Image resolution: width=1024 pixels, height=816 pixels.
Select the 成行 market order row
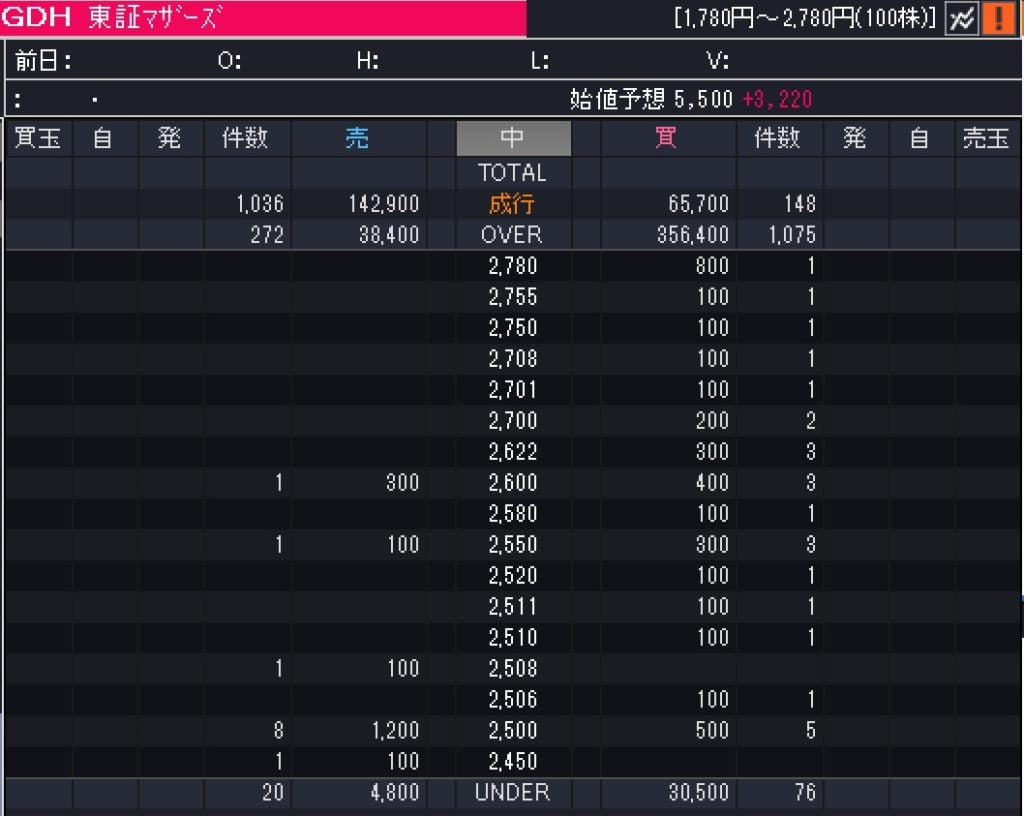[512, 204]
